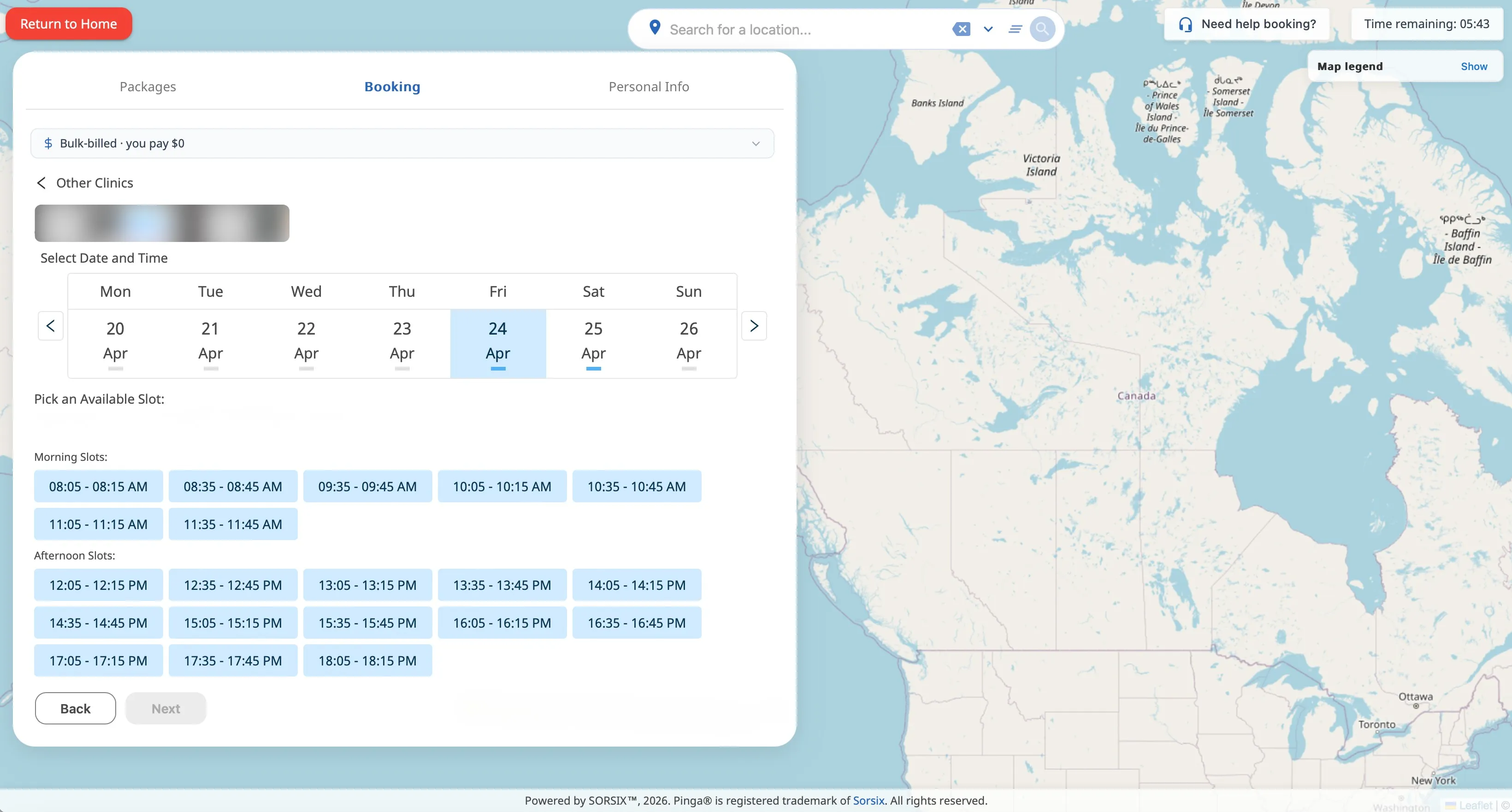Show the Map legend
This screenshot has width=1512, height=812.
tap(1474, 66)
